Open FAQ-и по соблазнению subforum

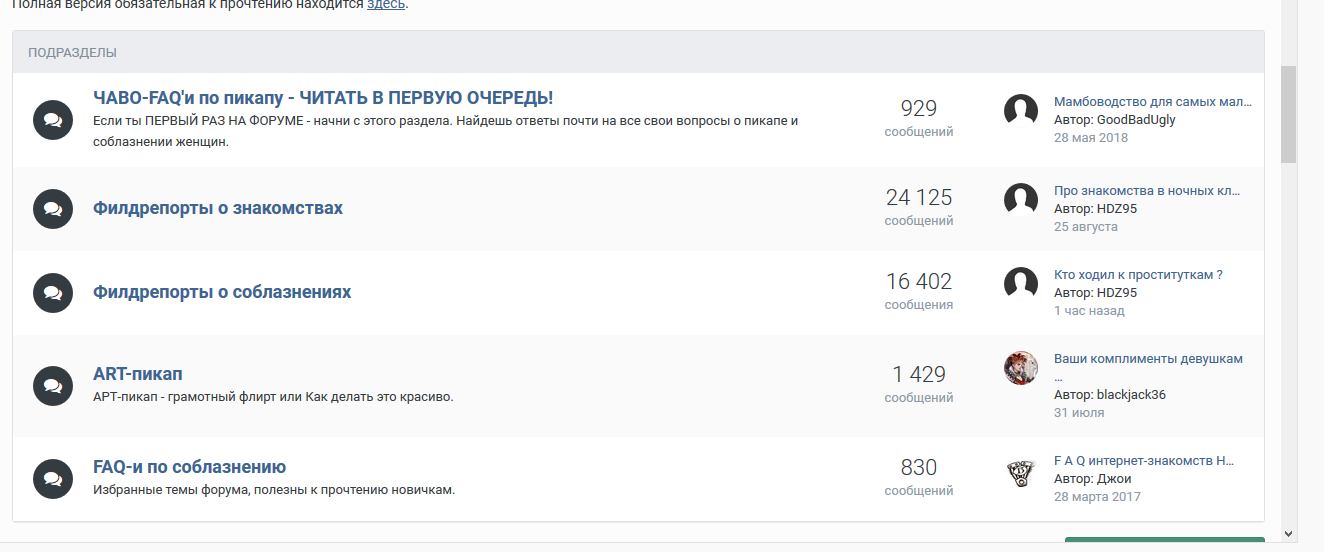point(190,467)
